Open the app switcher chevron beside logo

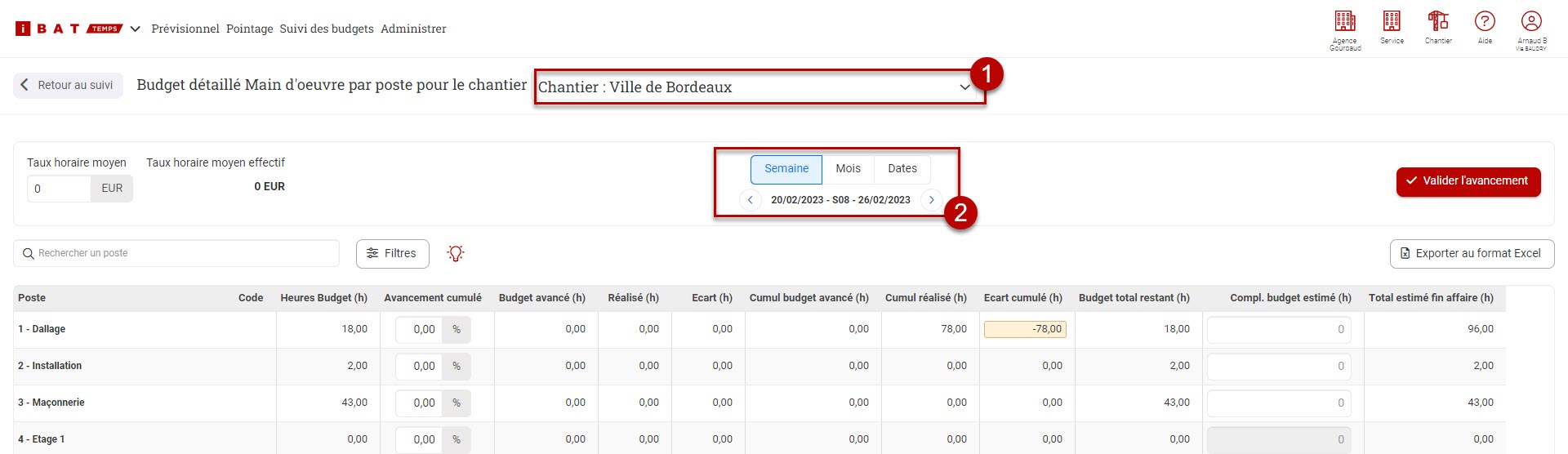136,29
